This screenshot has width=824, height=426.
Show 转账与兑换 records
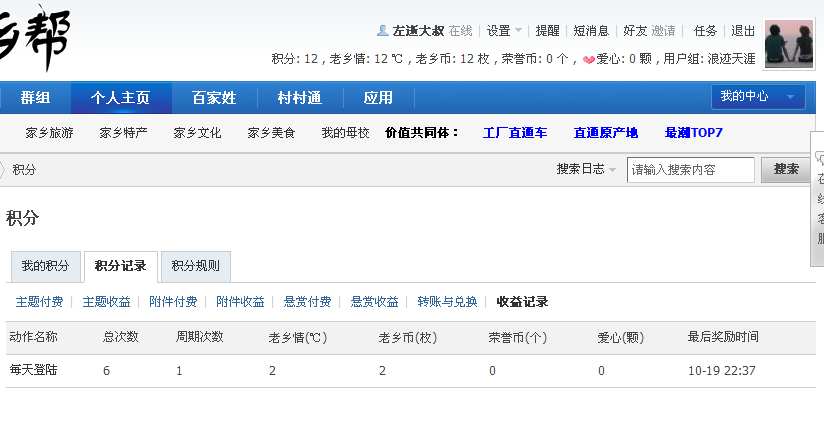pyautogui.click(x=447, y=302)
